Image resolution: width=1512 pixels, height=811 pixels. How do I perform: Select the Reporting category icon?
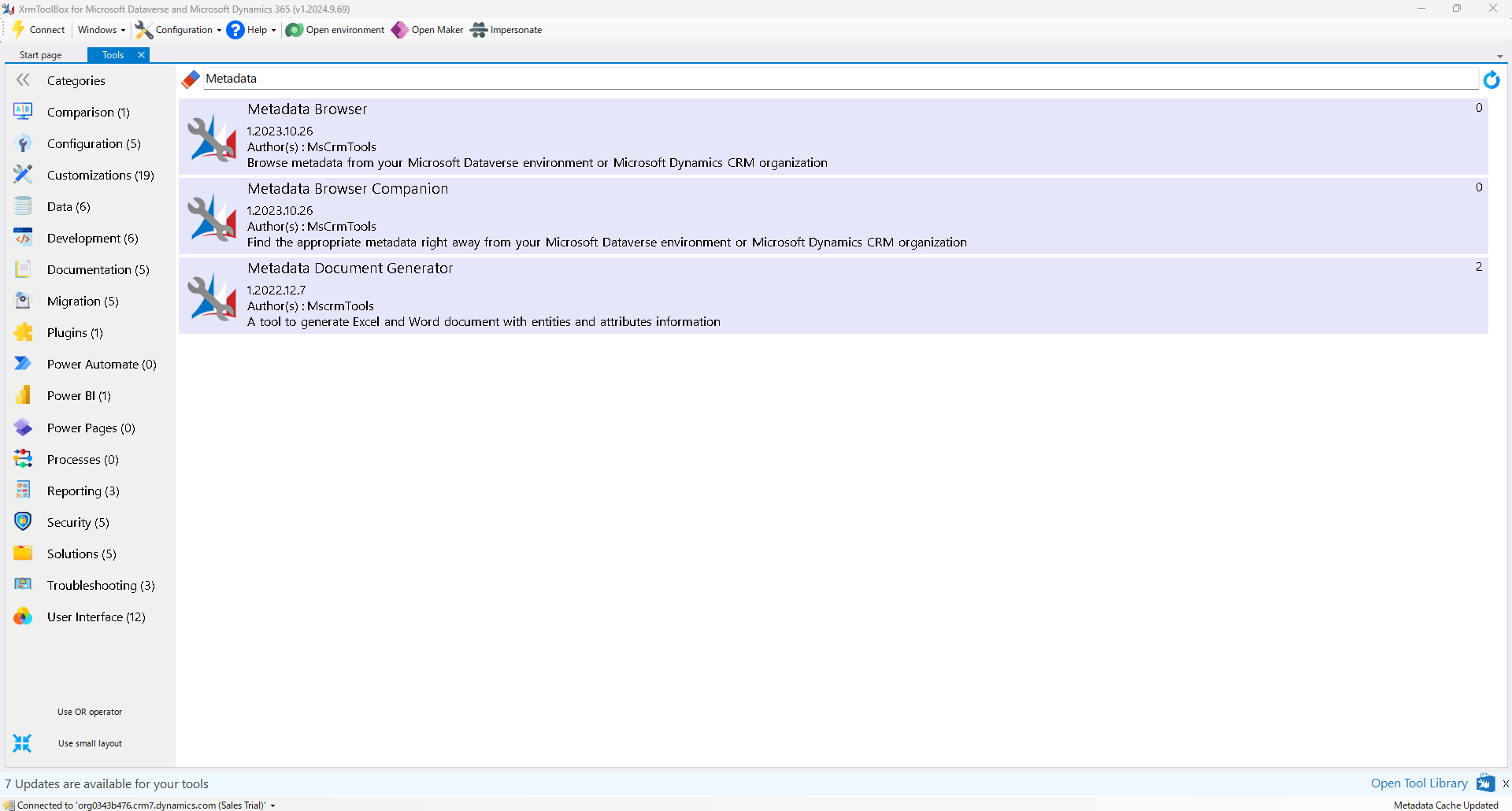pyautogui.click(x=23, y=491)
